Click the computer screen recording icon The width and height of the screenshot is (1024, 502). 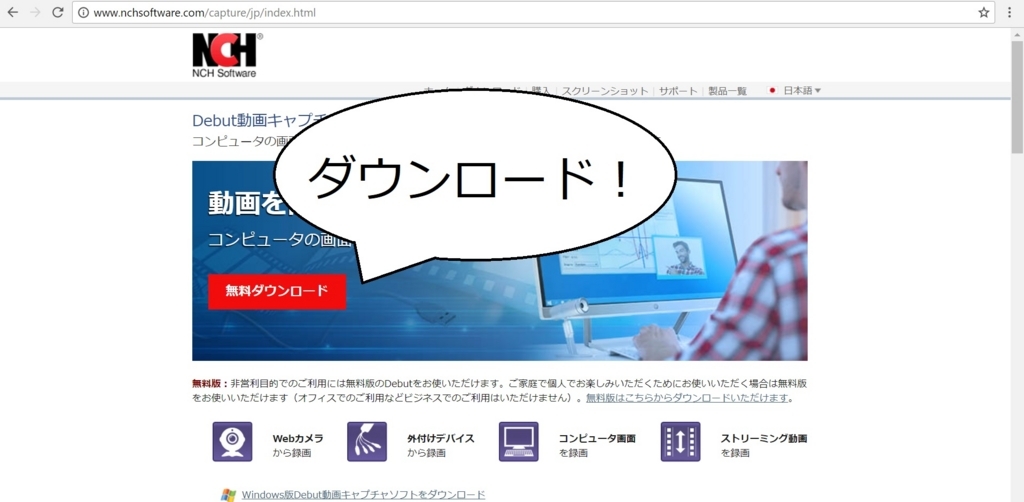point(519,442)
